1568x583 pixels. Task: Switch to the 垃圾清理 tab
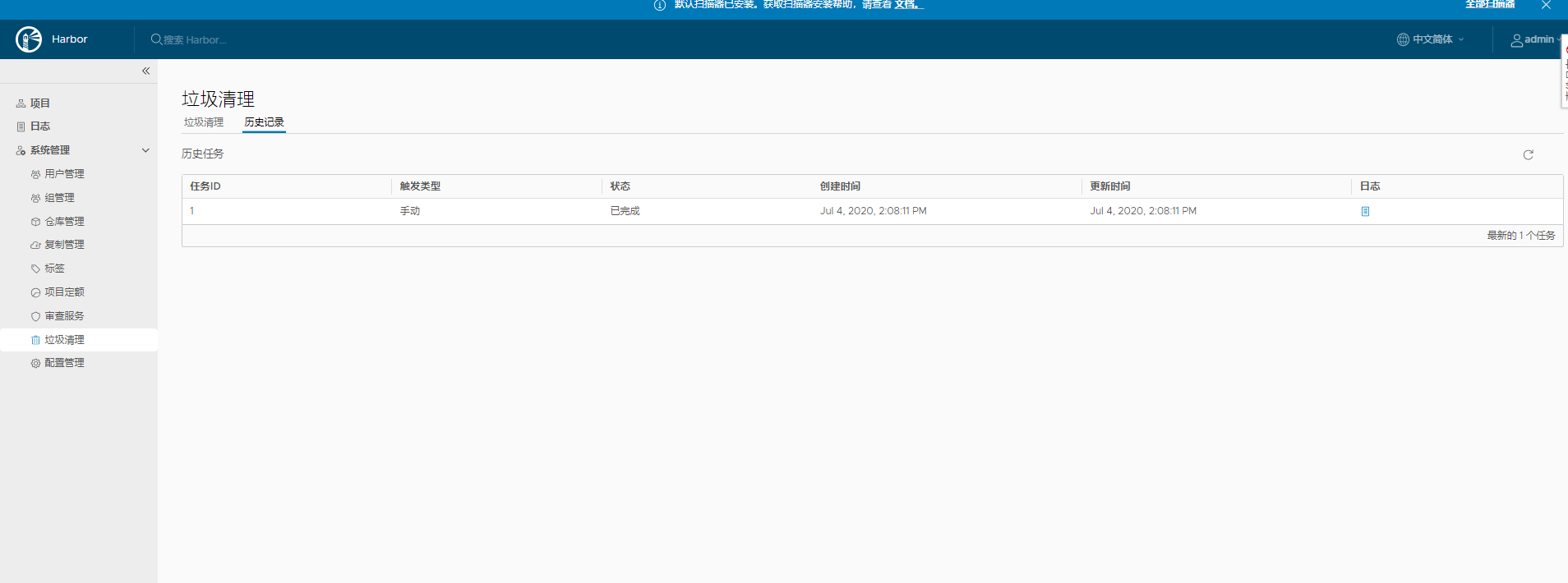204,122
